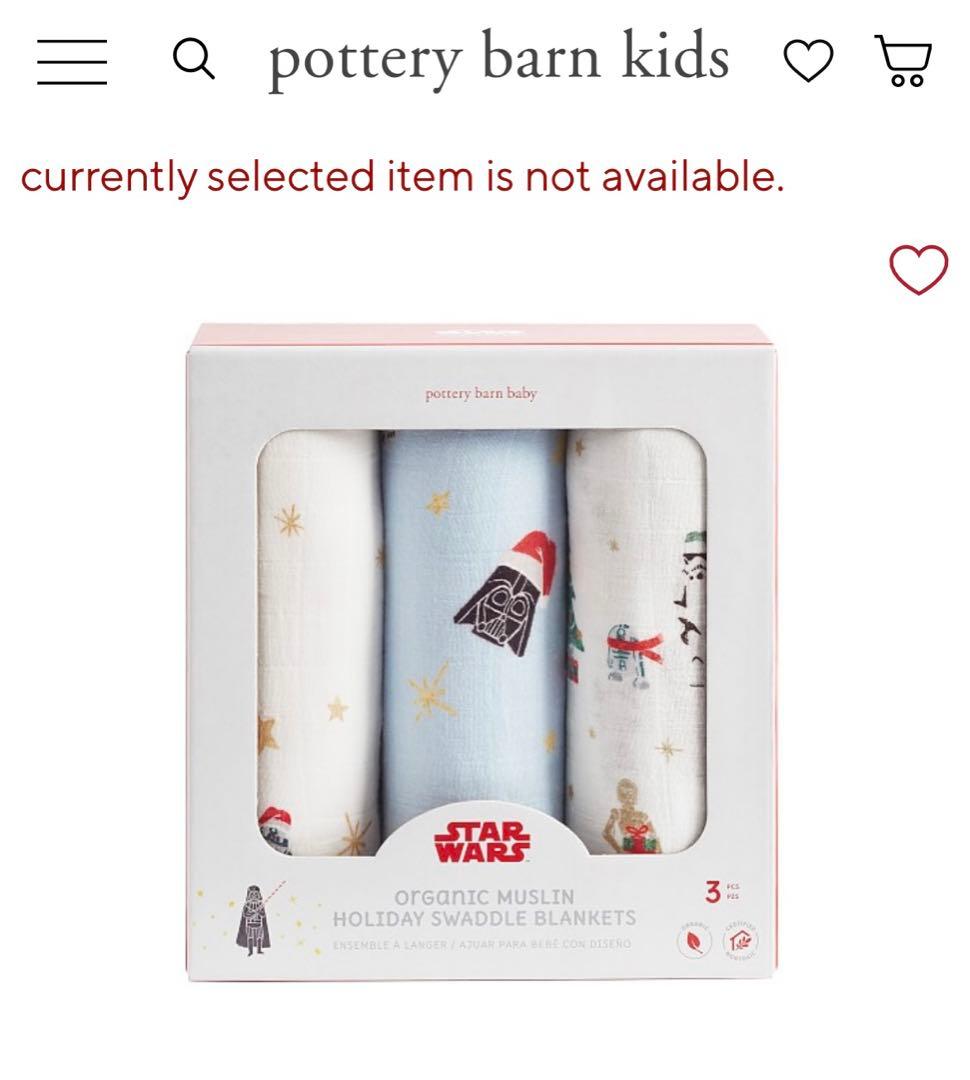
Task: Click the Santa-hat droid on the left blanket
Action: pyautogui.click(x=276, y=830)
